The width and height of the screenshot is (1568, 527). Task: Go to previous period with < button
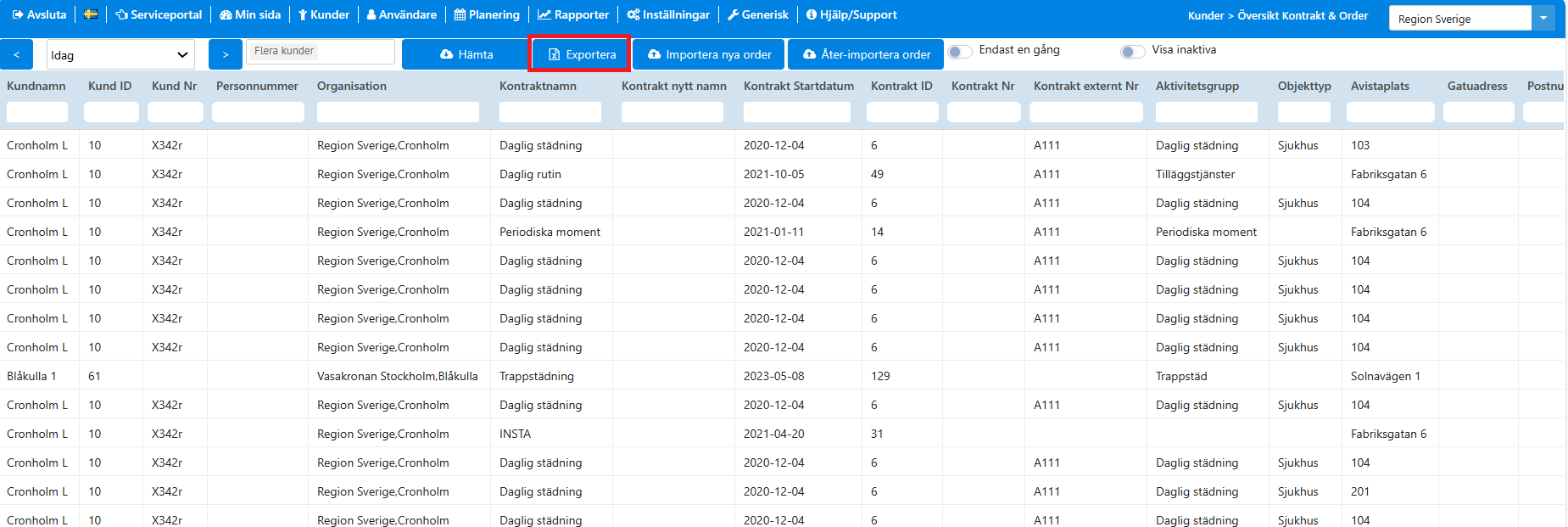point(16,54)
